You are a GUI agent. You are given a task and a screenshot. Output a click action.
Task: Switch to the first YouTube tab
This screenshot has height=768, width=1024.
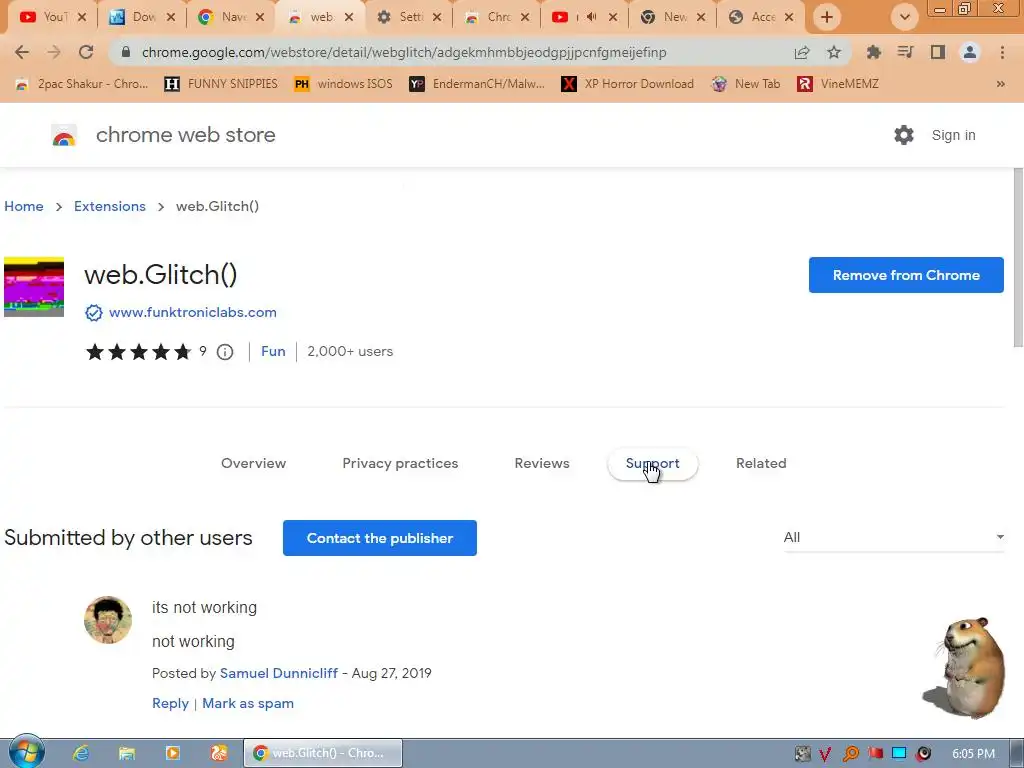click(52, 17)
